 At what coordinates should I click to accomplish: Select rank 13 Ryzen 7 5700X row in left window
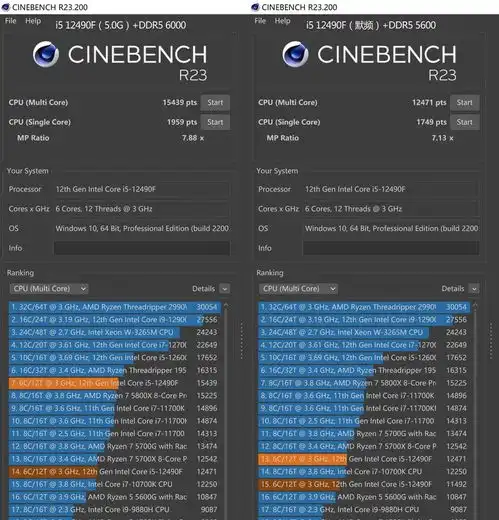click(115, 459)
